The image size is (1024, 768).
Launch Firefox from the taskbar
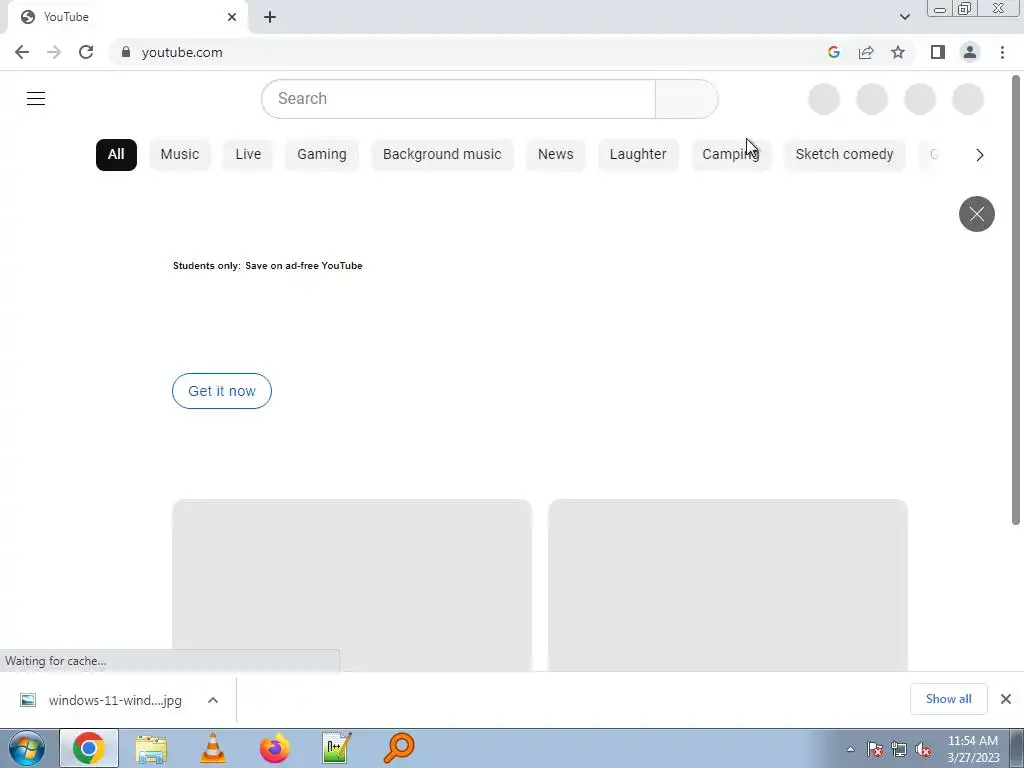pyautogui.click(x=274, y=748)
